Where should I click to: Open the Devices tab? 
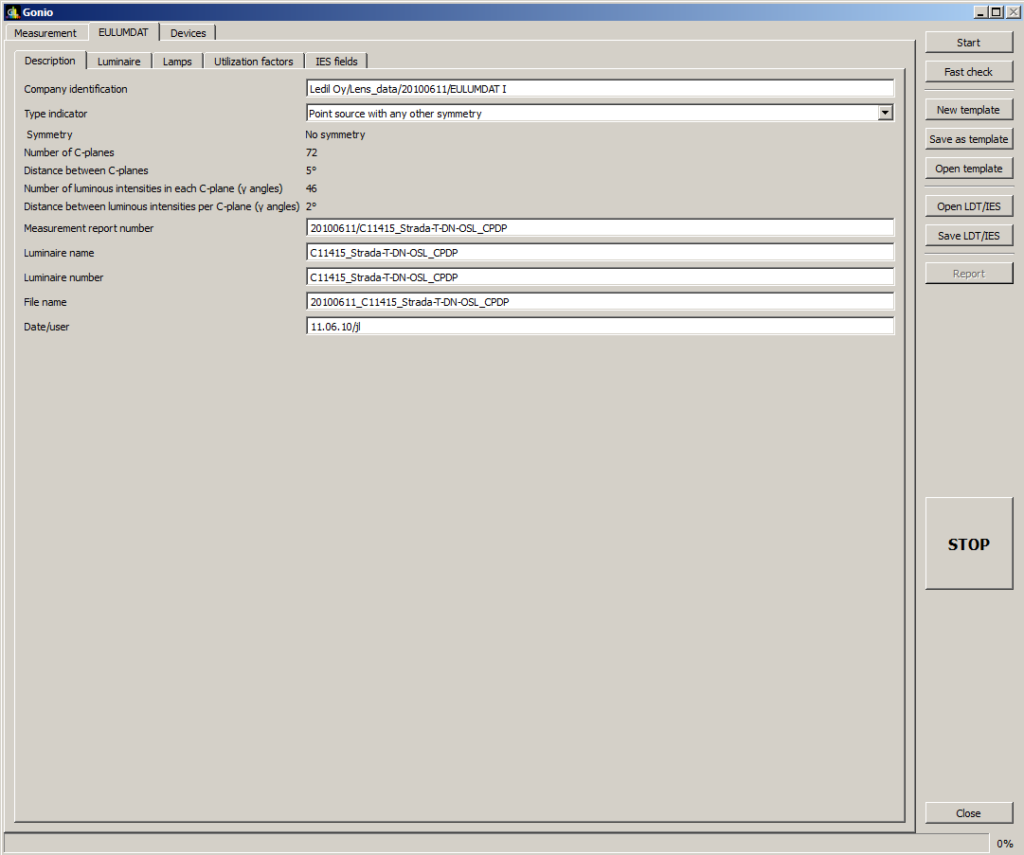188,33
